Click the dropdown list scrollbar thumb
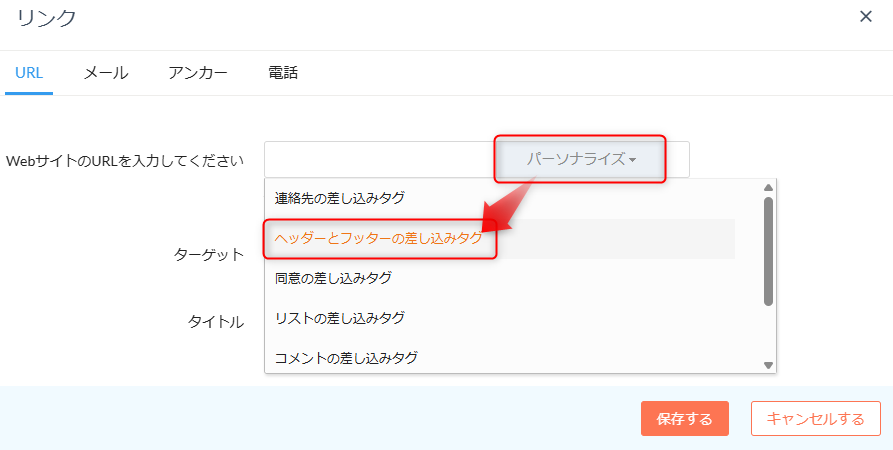 pyautogui.click(x=768, y=250)
